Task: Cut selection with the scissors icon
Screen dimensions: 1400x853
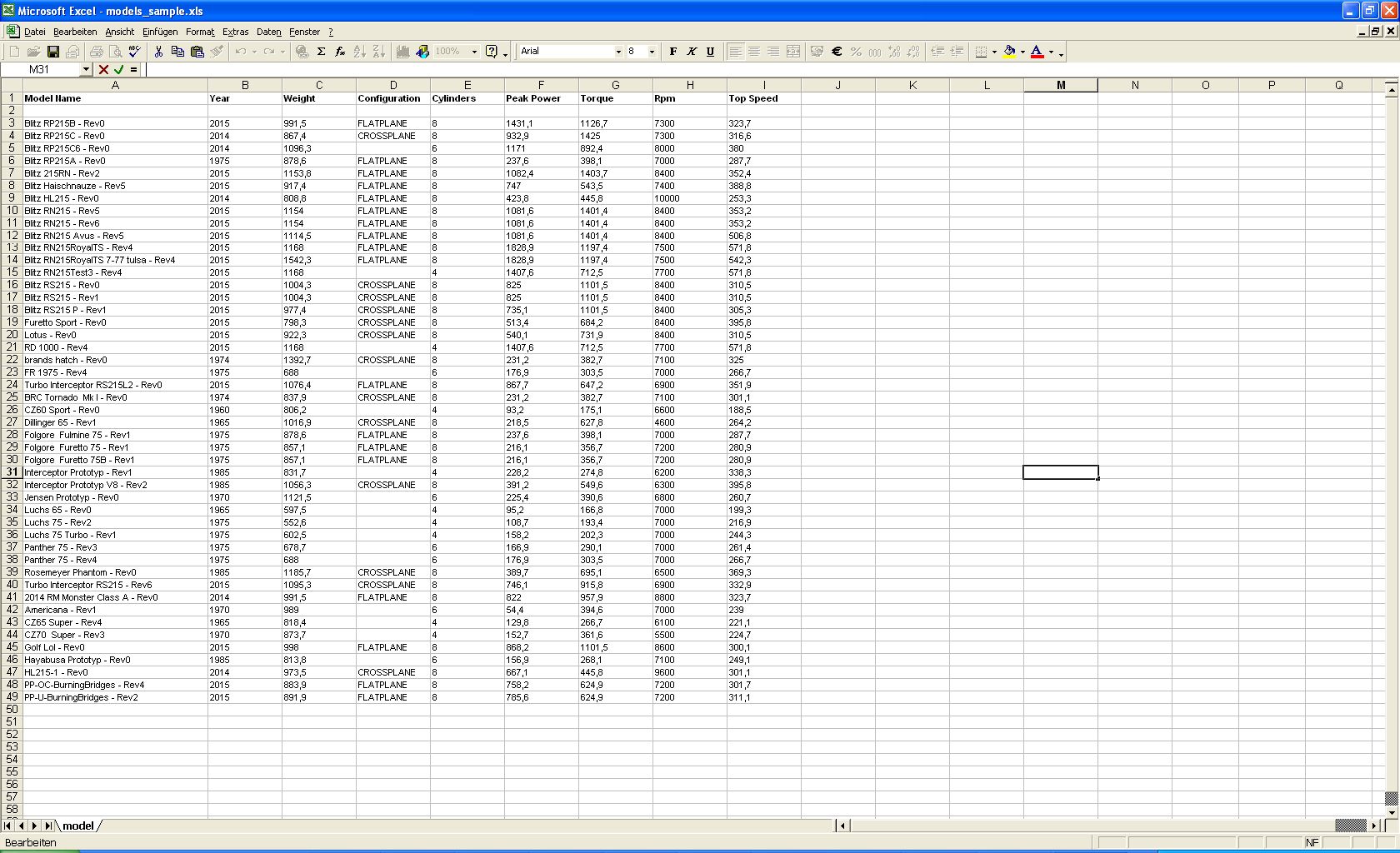Action: 158,52
